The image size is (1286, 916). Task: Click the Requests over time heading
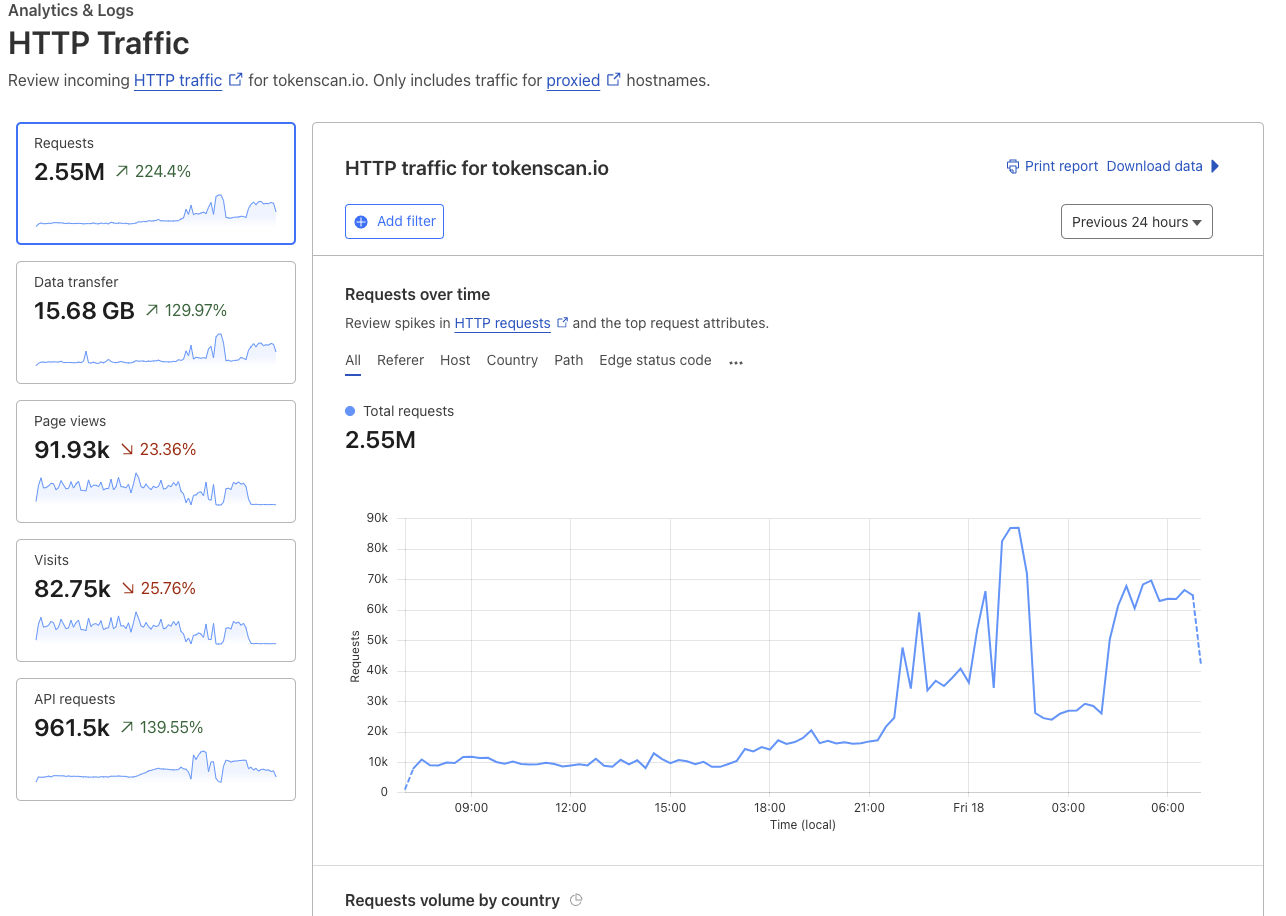tap(417, 294)
